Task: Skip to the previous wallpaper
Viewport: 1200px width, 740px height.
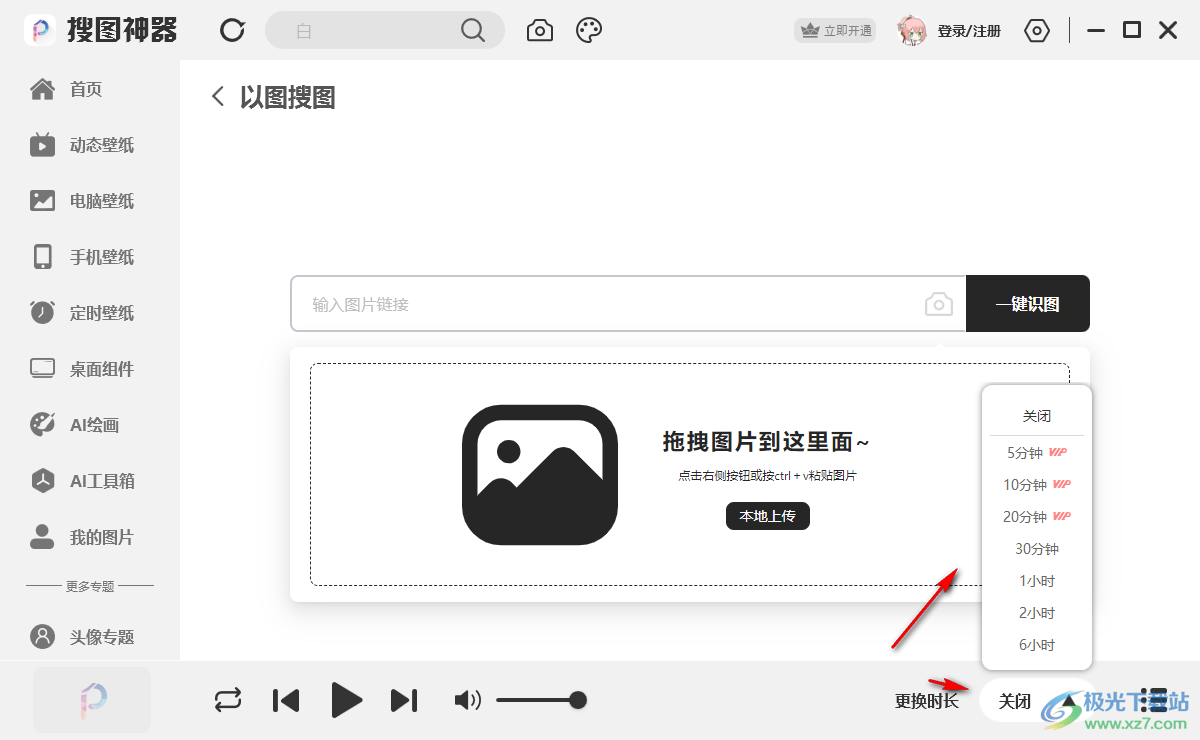Action: tap(286, 700)
